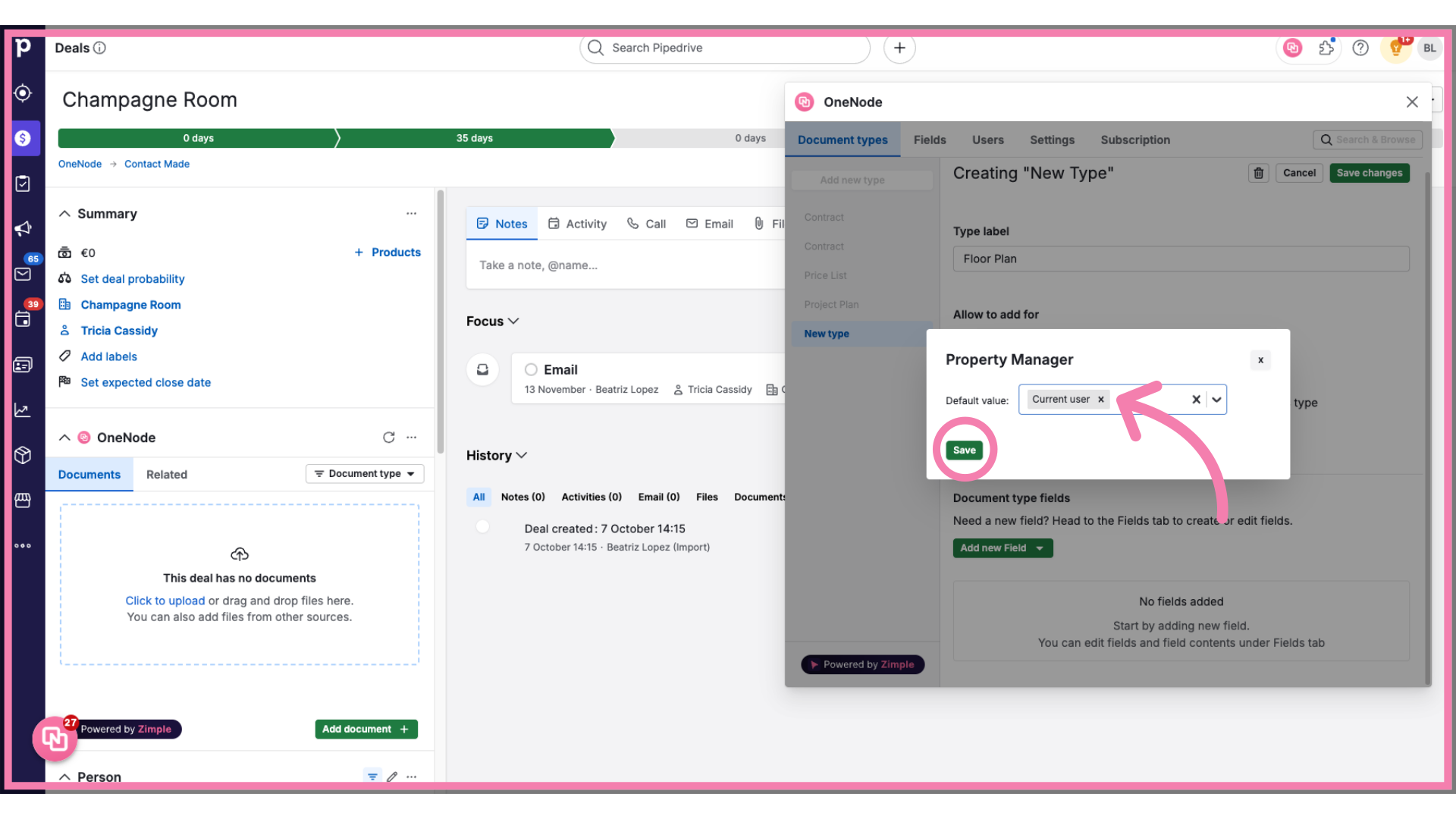The width and height of the screenshot is (1456, 819).
Task: Click the 35 days pipeline stage
Action: tap(475, 138)
